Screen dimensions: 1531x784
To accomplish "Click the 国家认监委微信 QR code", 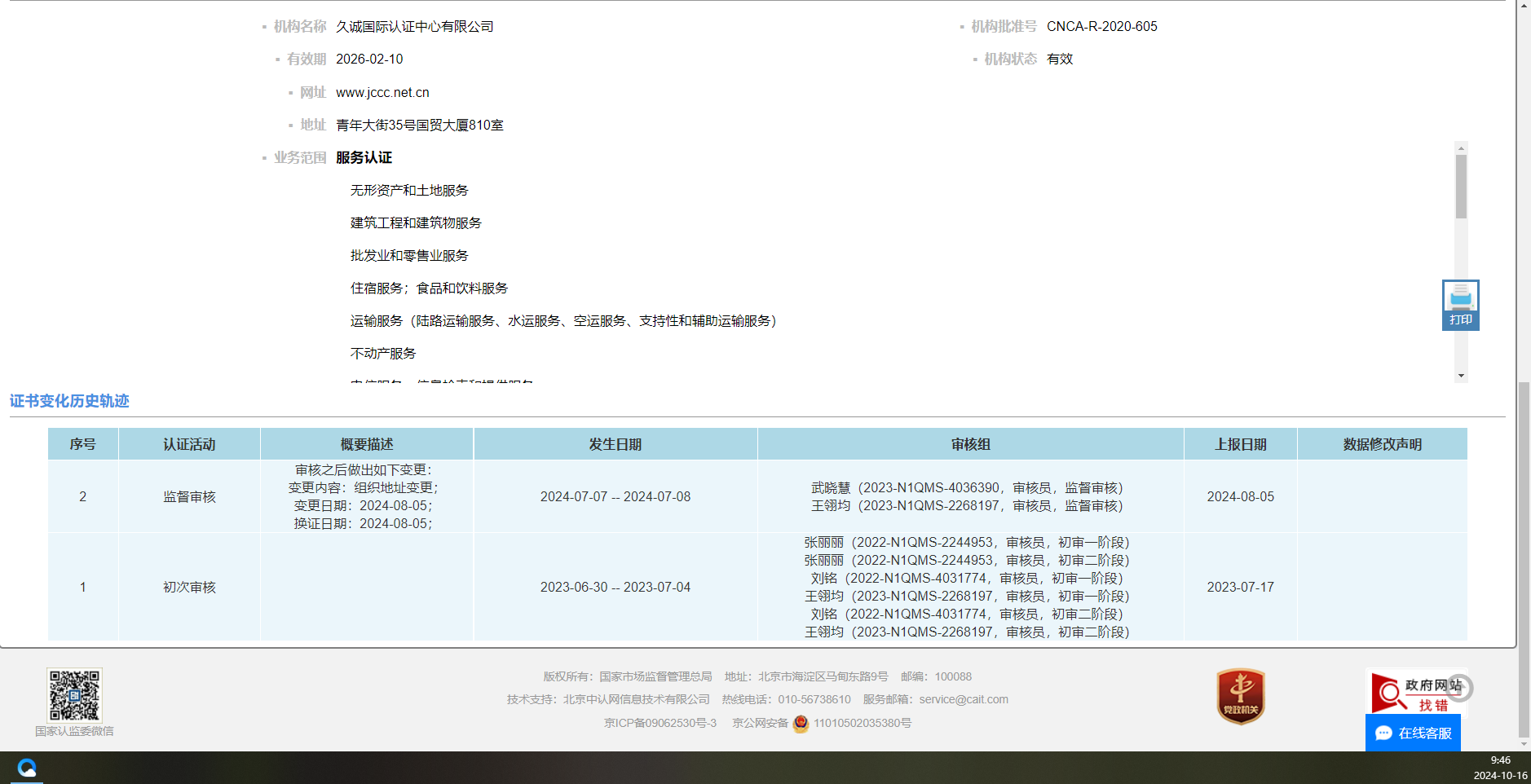I will [74, 695].
